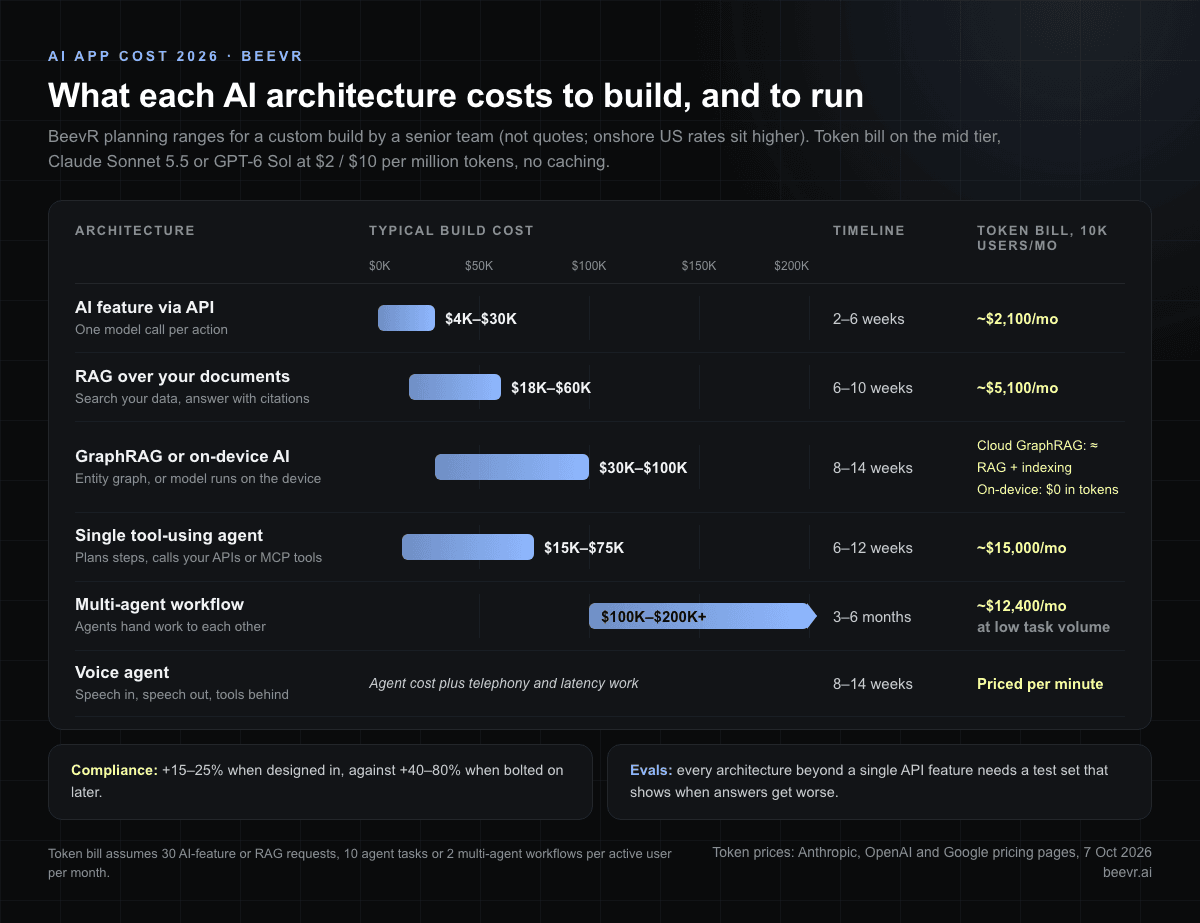Click the Voice agent row's 8–14 weeks timeline
1200x923 pixels.
point(873,684)
